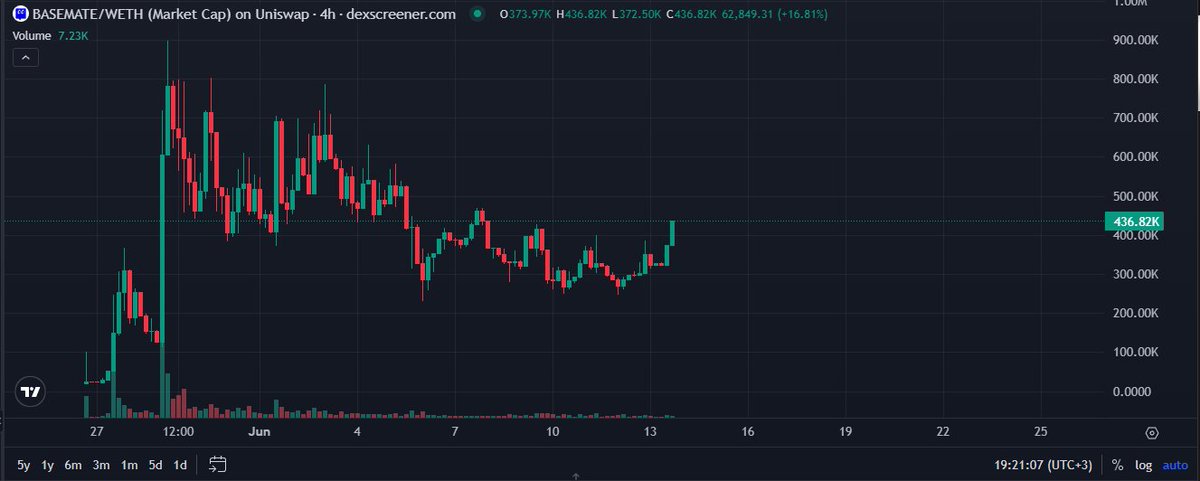Screen dimensions: 1200x481
Task: Click the 27 date on time axis
Action: click(96, 432)
